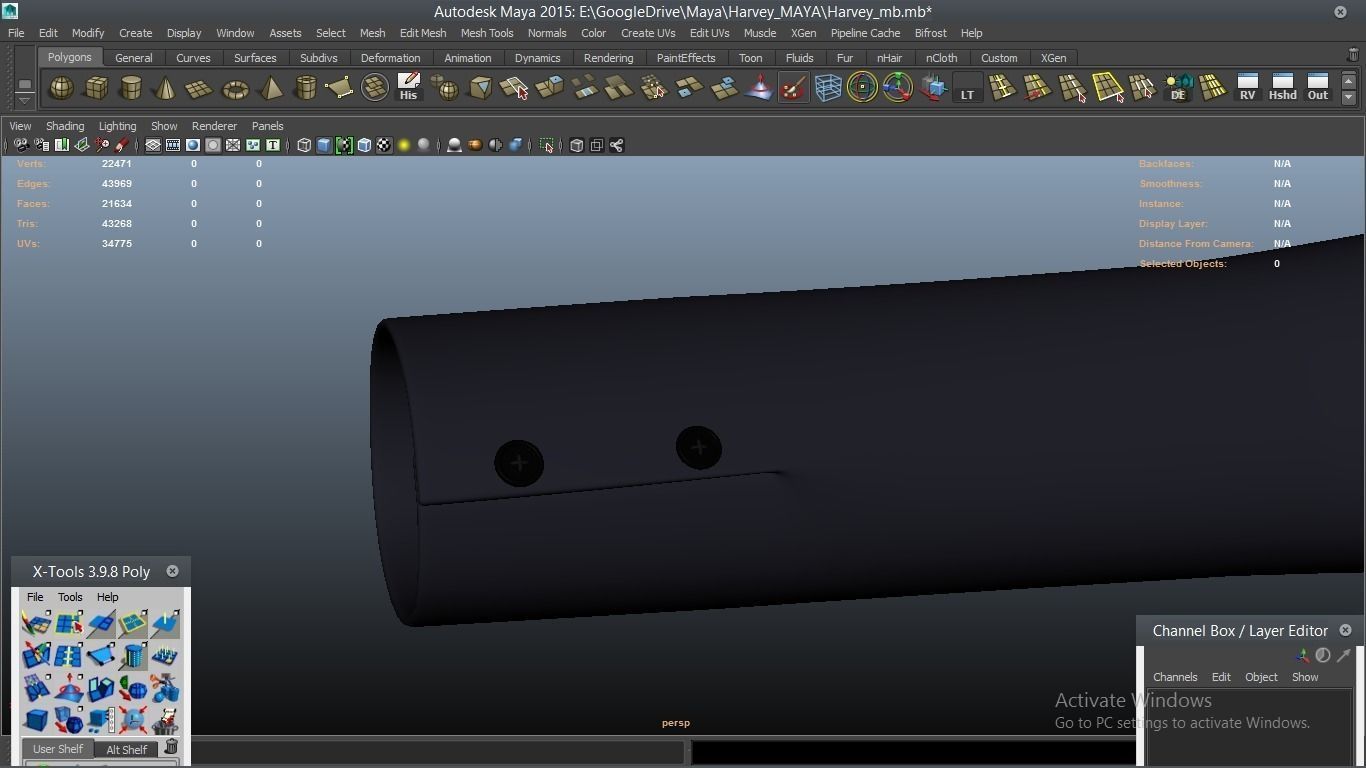Click the orange sphere shading icon
Screen dimensions: 1366x768
point(475,145)
